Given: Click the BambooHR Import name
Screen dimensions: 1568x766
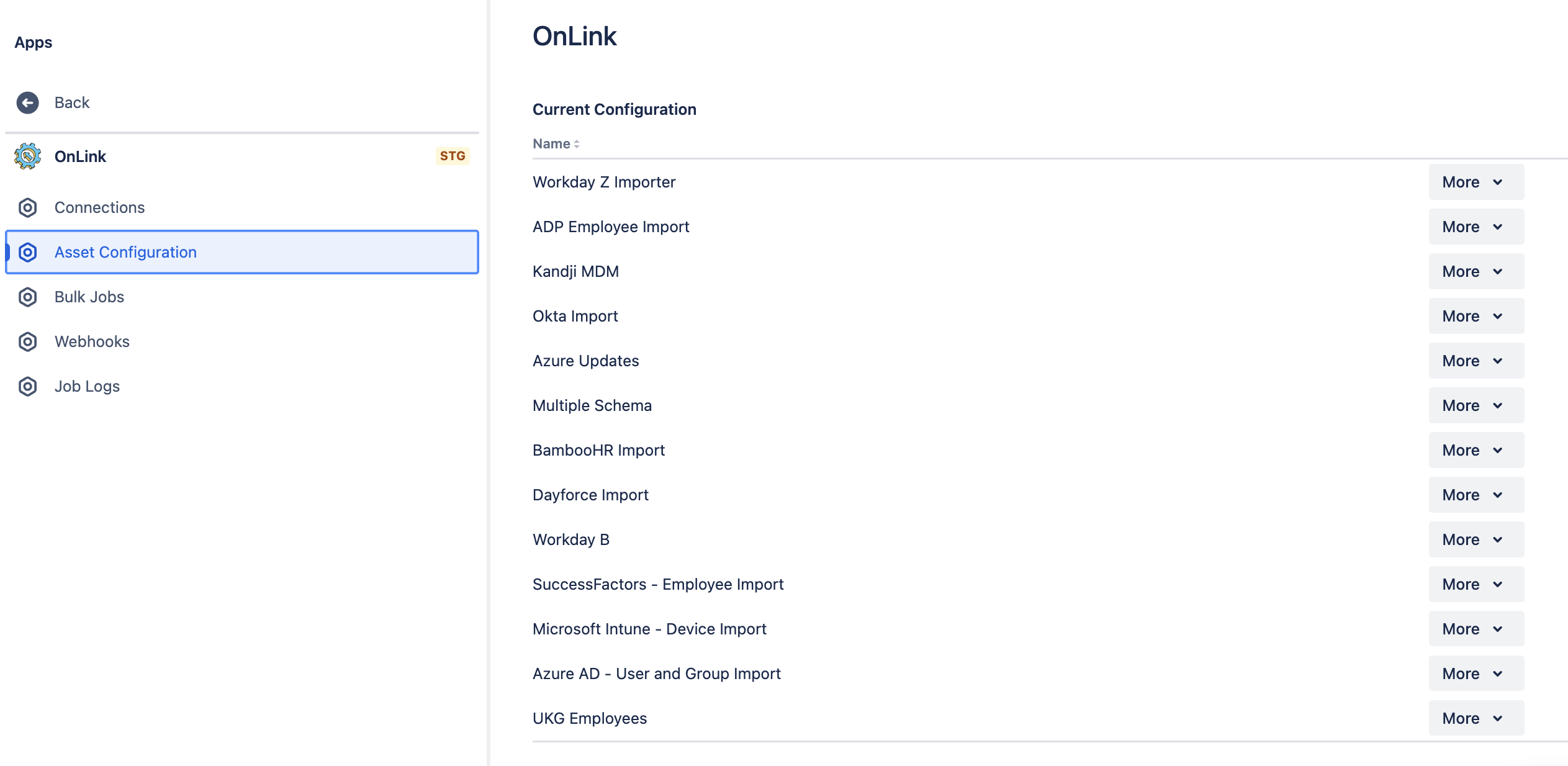Looking at the screenshot, I should 598,450.
